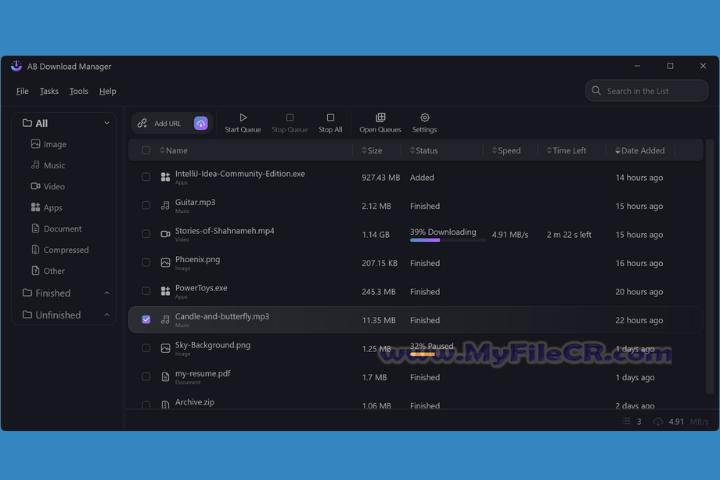Click the app icon for IntelliJ-Idea-Community-Edition.exe
Image resolution: width=720 pixels, height=480 pixels.
[x=165, y=177]
